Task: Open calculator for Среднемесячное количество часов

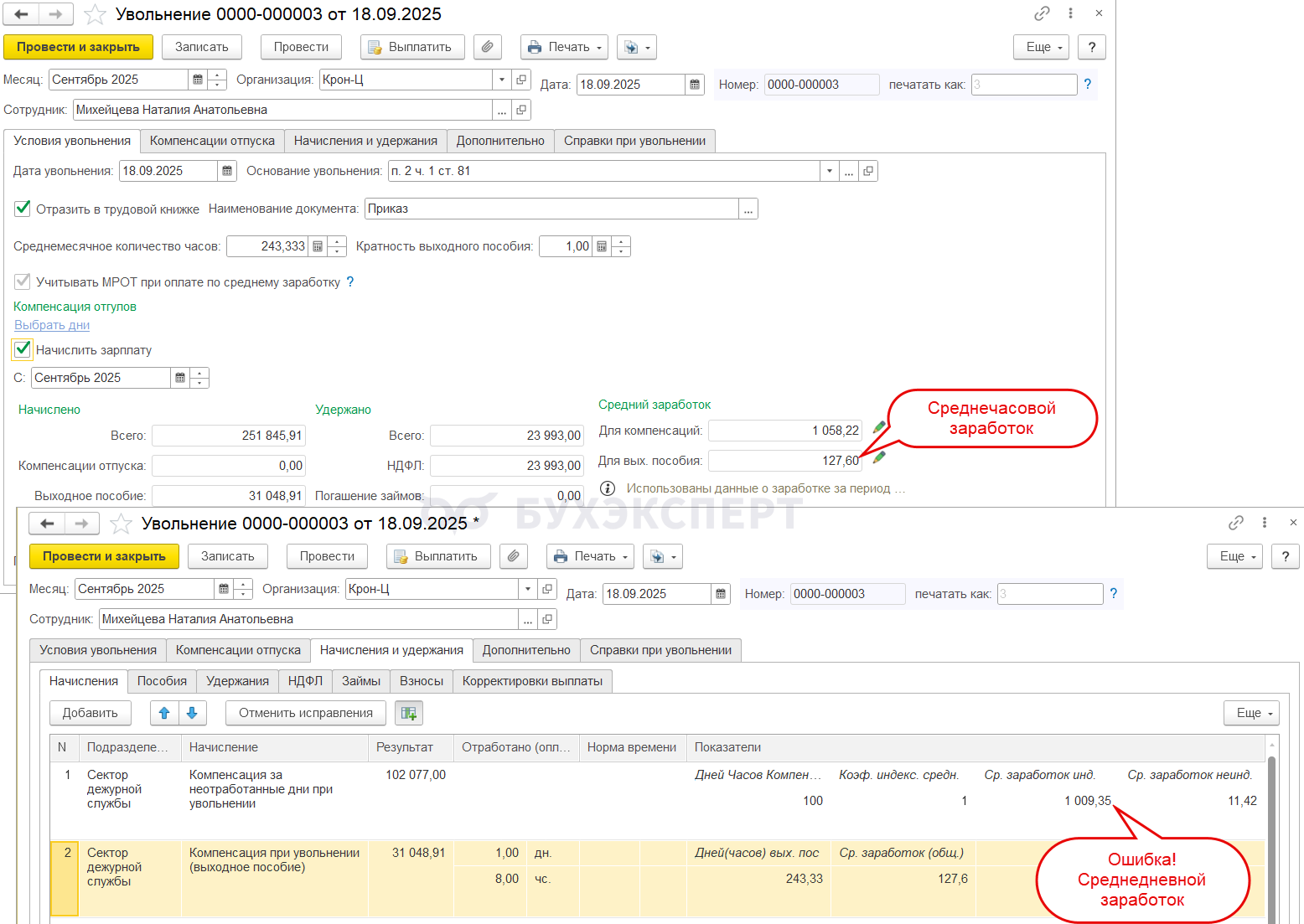Action: pos(318,246)
